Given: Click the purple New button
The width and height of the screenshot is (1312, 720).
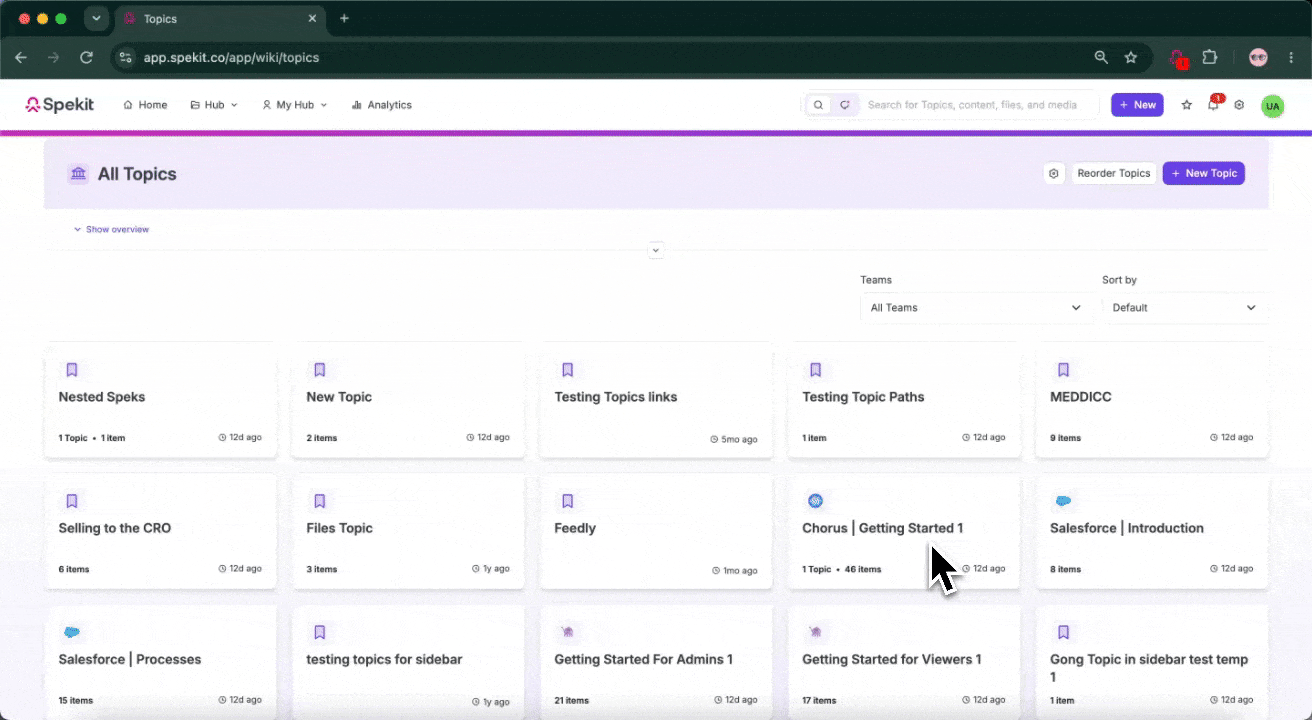Looking at the screenshot, I should coord(1137,105).
